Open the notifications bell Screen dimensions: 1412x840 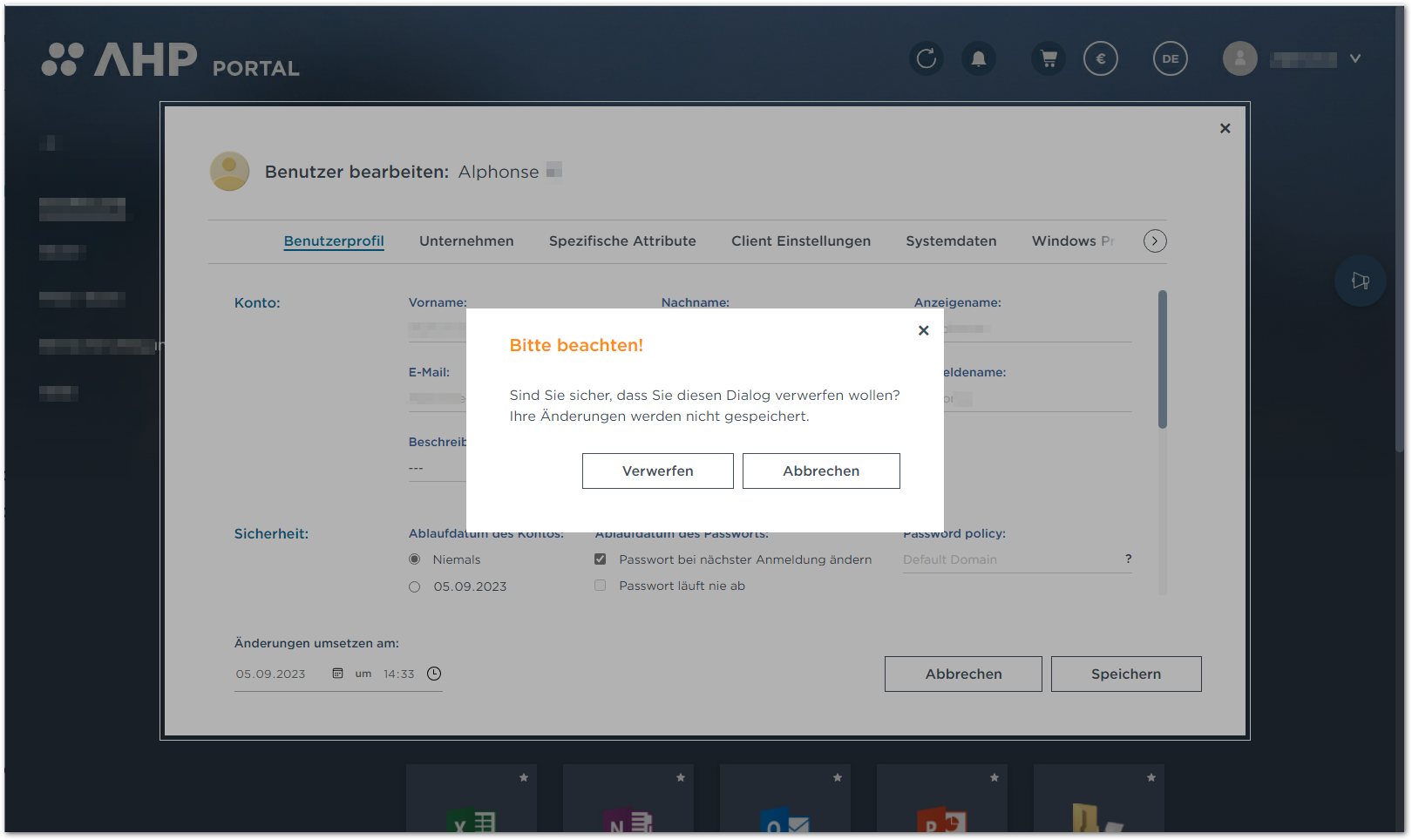pos(979,58)
